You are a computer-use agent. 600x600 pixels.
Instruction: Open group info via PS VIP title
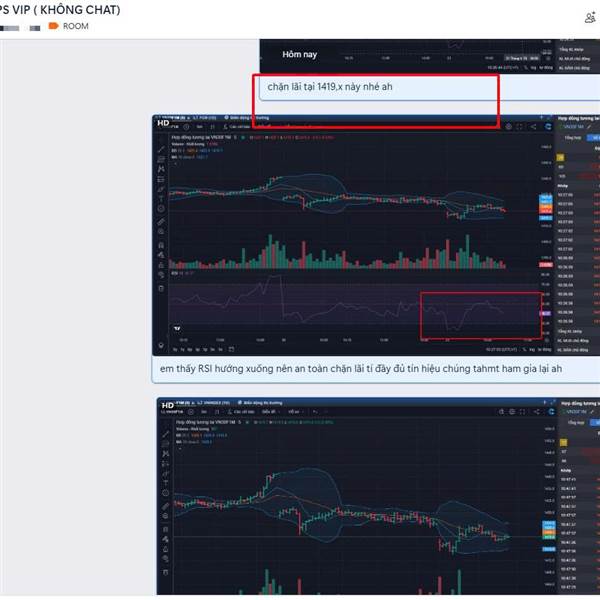(x=60, y=10)
